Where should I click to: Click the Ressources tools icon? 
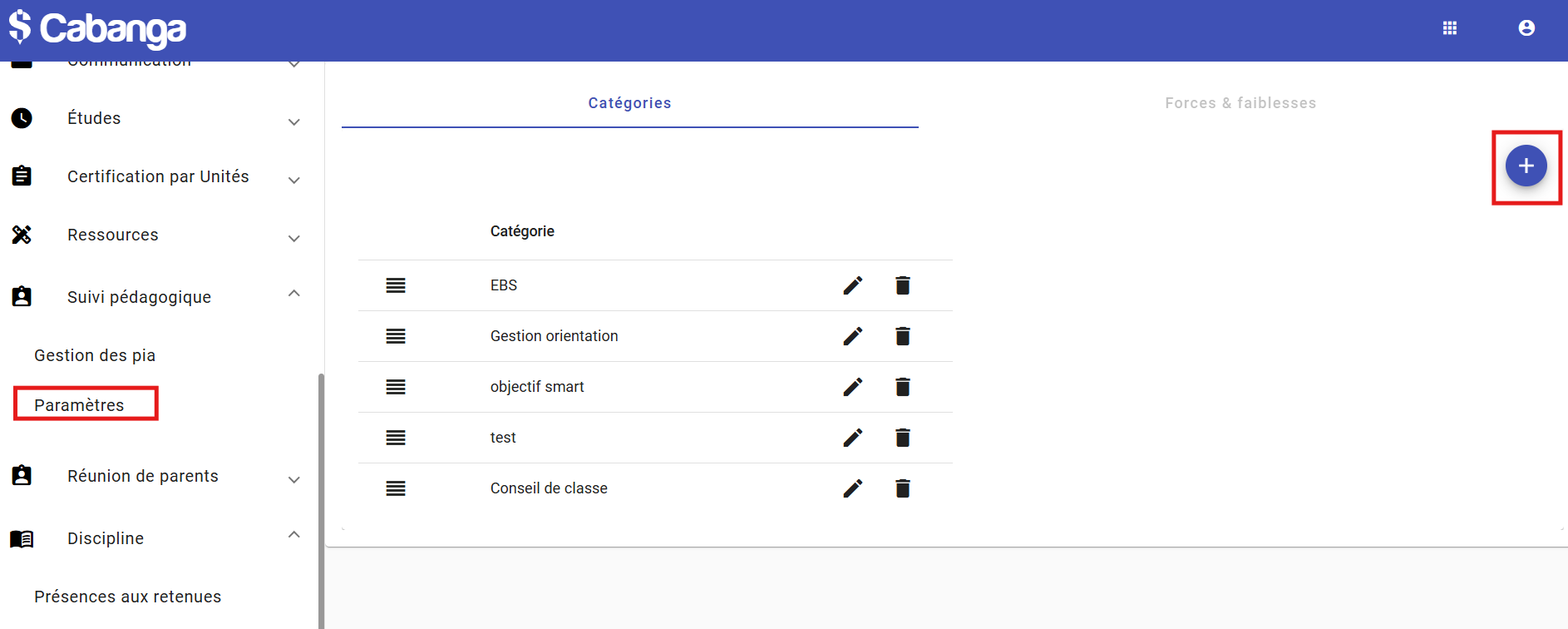click(22, 235)
